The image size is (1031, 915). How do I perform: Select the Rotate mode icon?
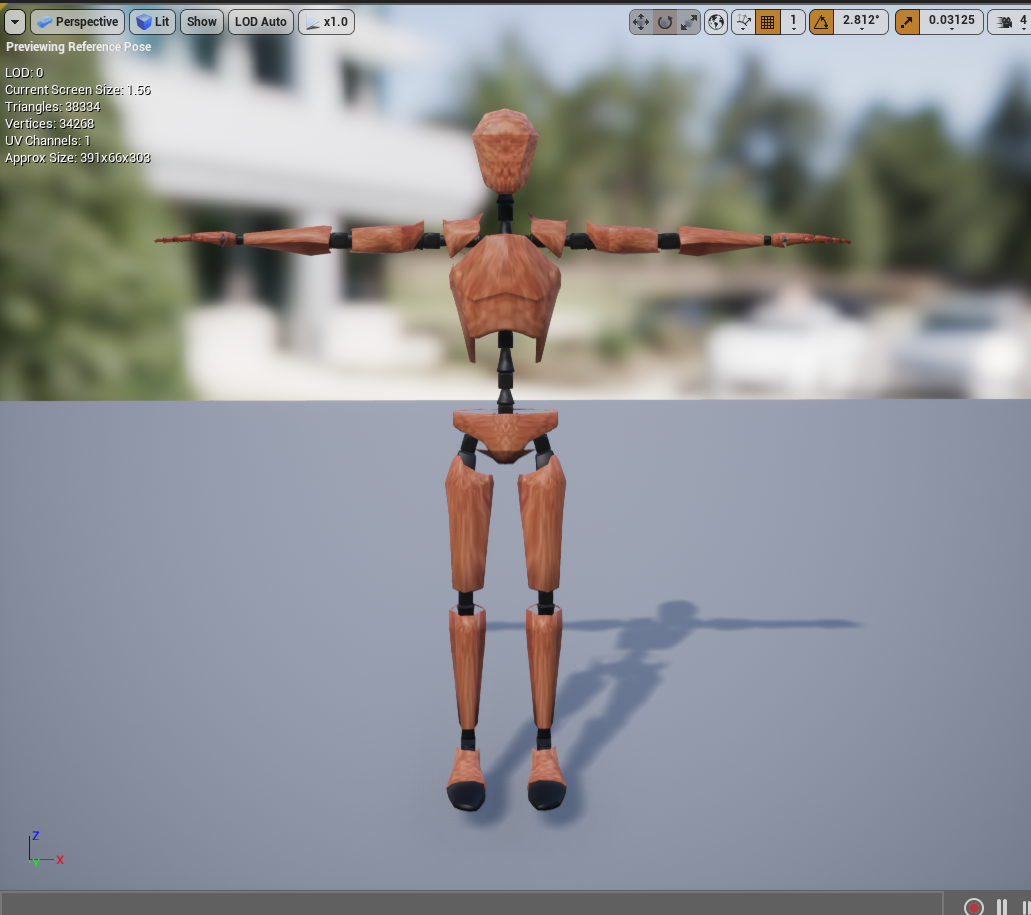pos(665,22)
